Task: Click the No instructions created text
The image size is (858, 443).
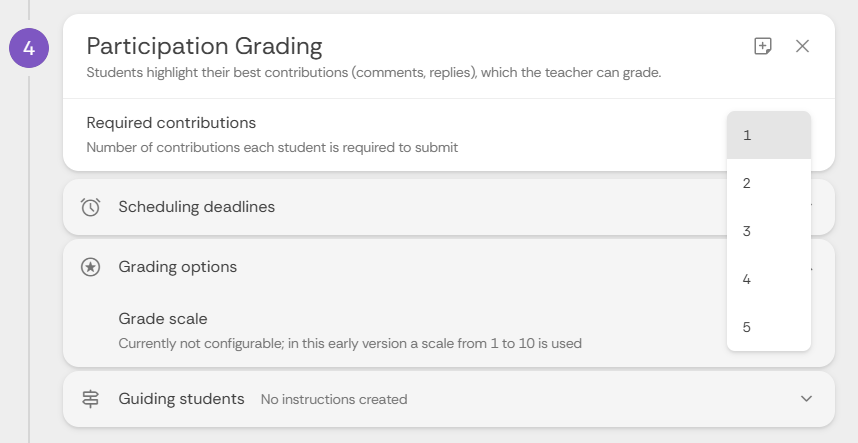Action: [334, 400]
